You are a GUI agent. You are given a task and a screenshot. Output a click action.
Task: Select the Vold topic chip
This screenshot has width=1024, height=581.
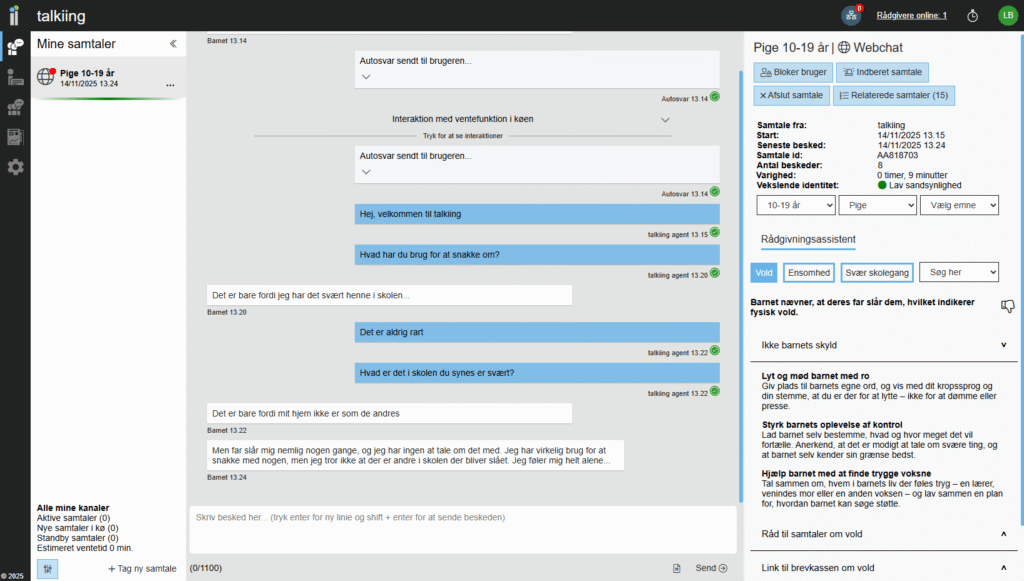(764, 272)
